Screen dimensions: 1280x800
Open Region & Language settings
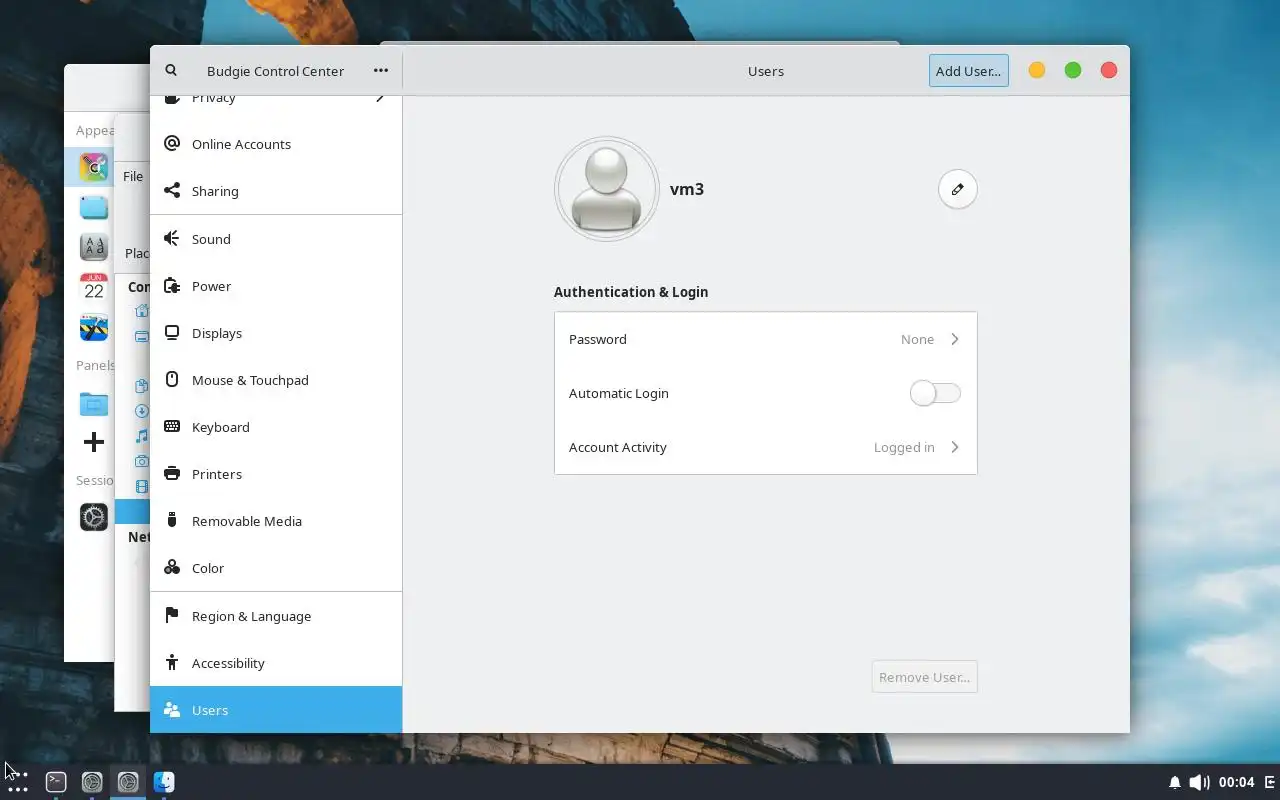pyautogui.click(x=276, y=616)
